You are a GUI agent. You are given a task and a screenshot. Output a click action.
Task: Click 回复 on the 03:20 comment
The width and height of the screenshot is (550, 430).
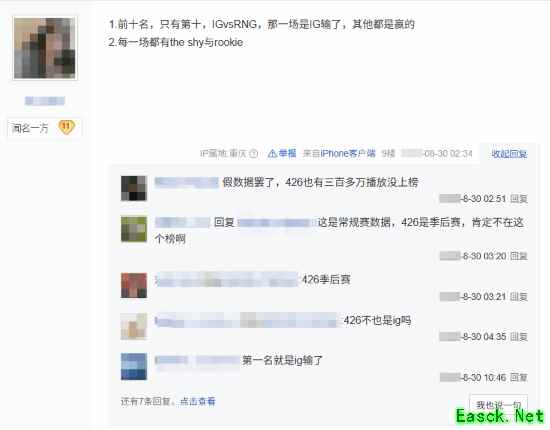pyautogui.click(x=519, y=256)
